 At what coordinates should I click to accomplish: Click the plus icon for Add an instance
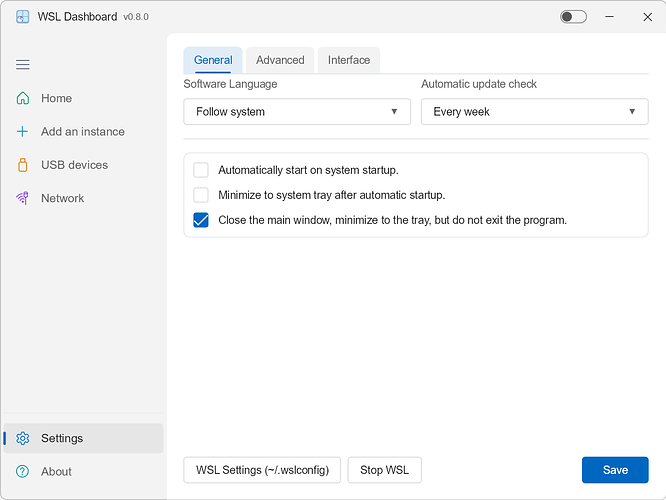(x=23, y=131)
